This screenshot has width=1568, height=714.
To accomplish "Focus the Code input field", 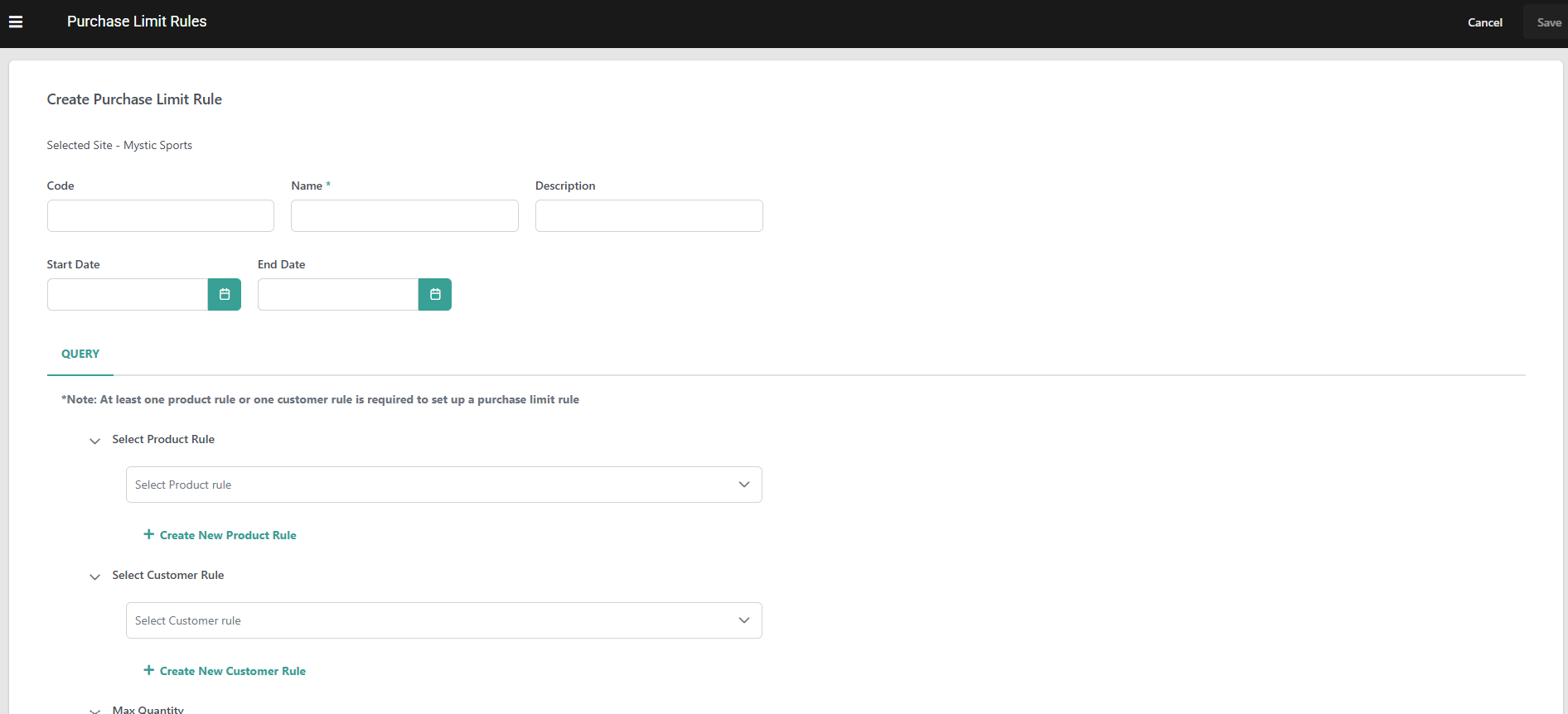I will pyautogui.click(x=161, y=216).
